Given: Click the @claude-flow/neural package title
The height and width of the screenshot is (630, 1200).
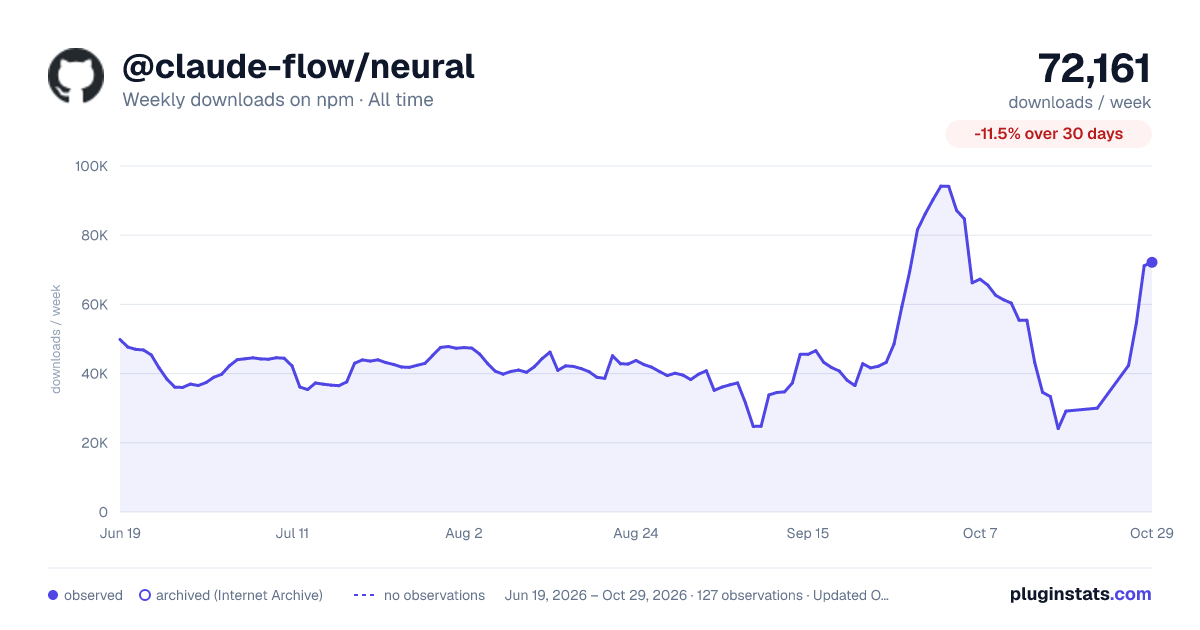Looking at the screenshot, I should coord(298,66).
